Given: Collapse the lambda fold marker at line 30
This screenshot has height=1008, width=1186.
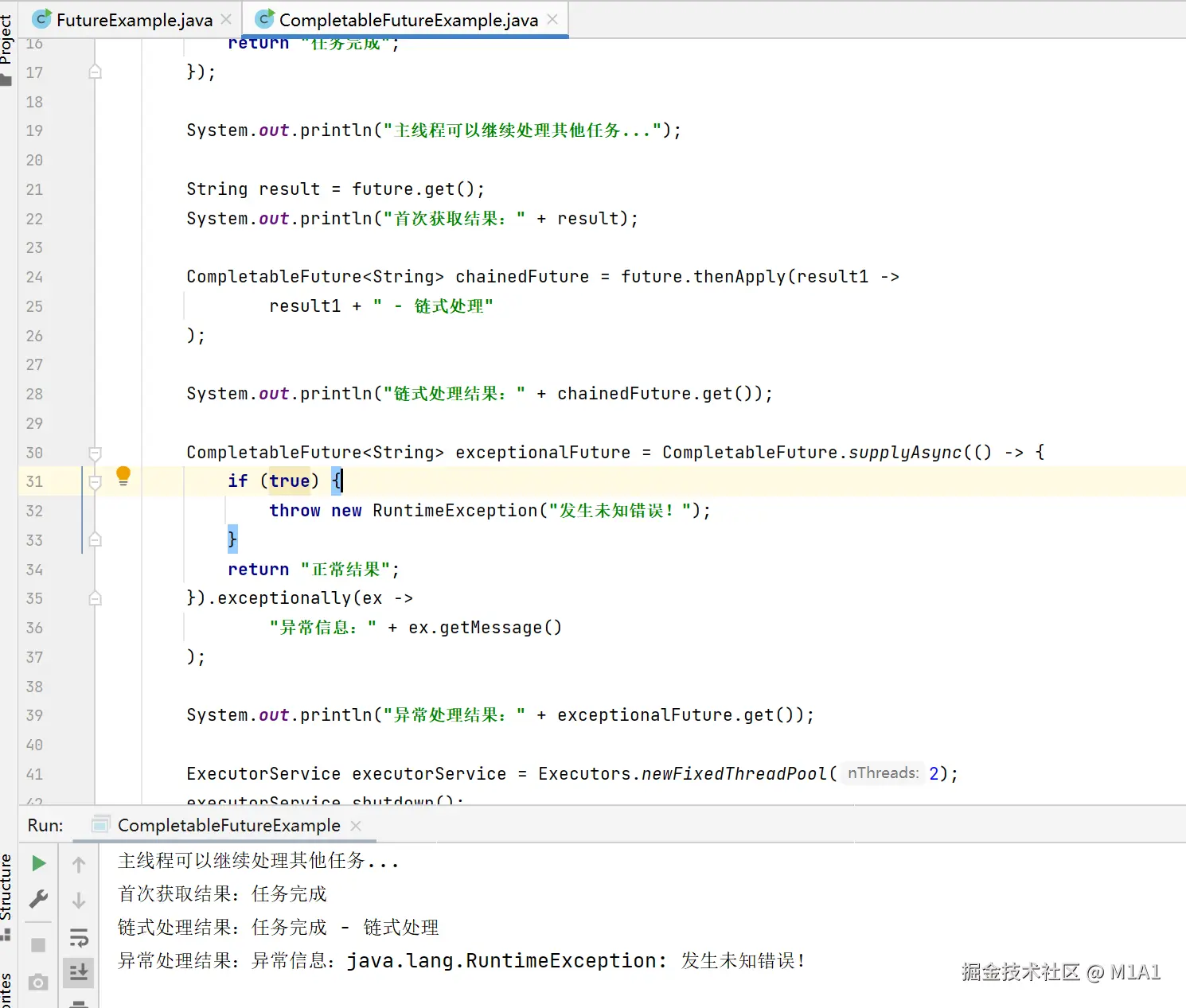Looking at the screenshot, I should (95, 453).
